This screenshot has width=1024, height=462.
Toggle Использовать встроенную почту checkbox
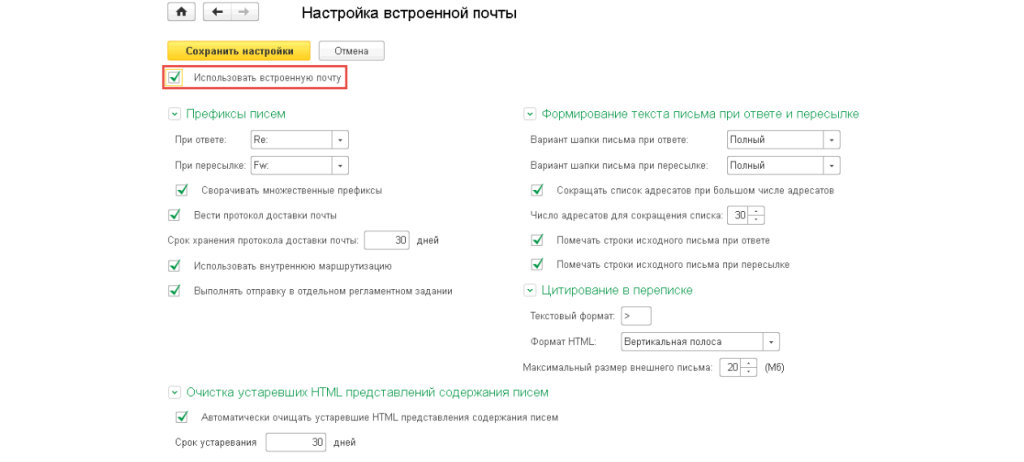pos(175,77)
